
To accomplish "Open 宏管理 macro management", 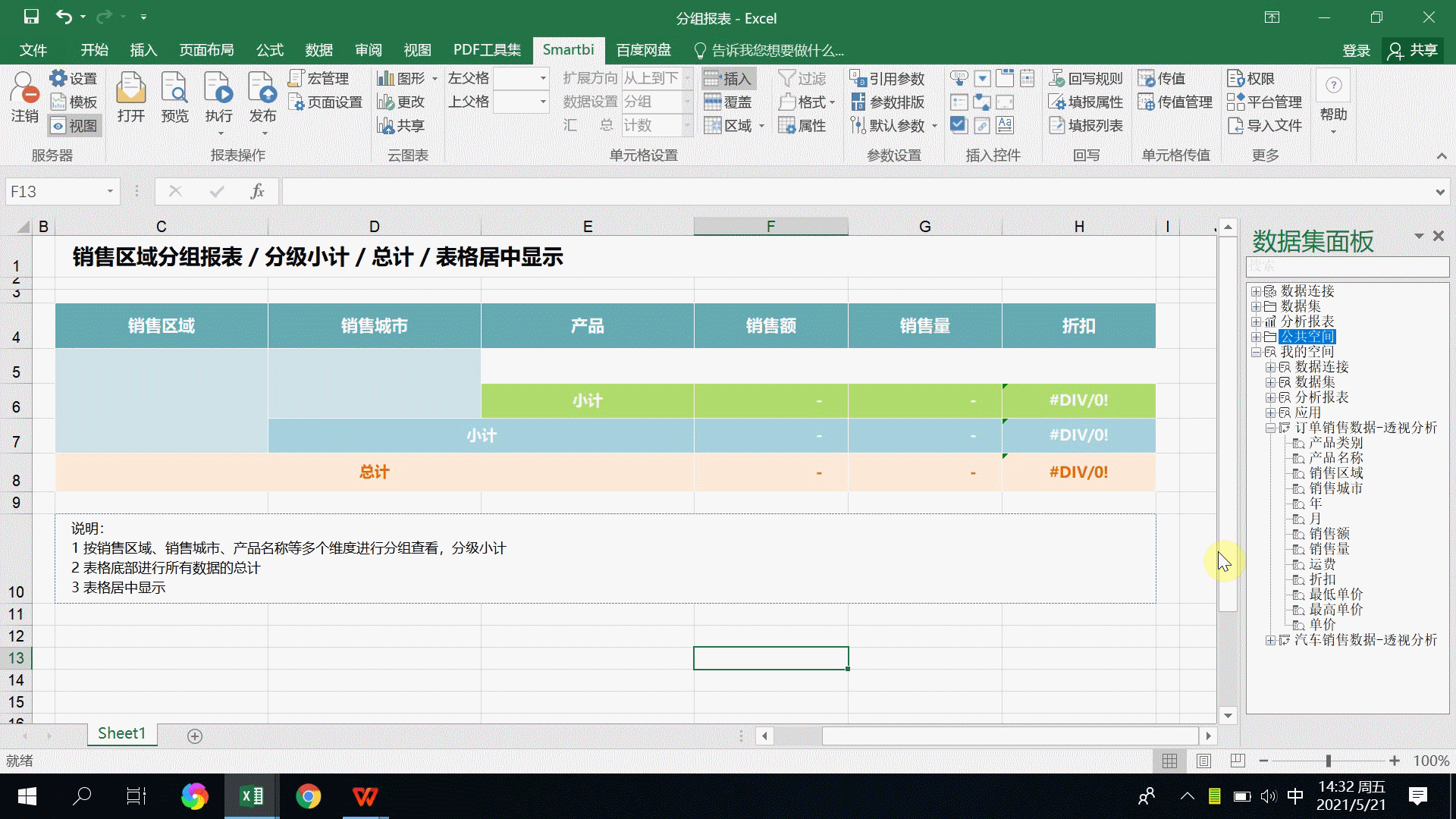I will [318, 78].
